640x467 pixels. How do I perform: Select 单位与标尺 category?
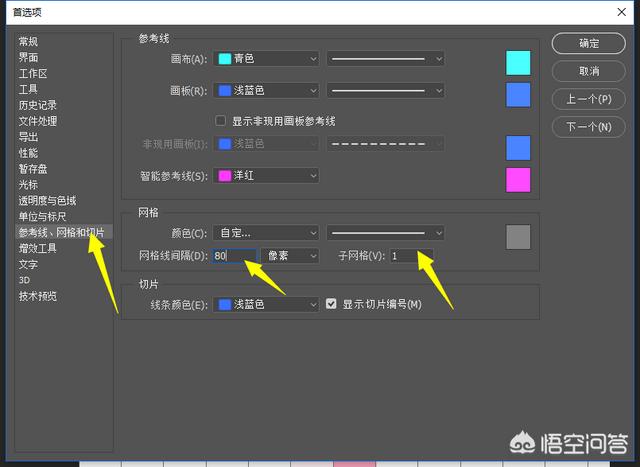42,216
